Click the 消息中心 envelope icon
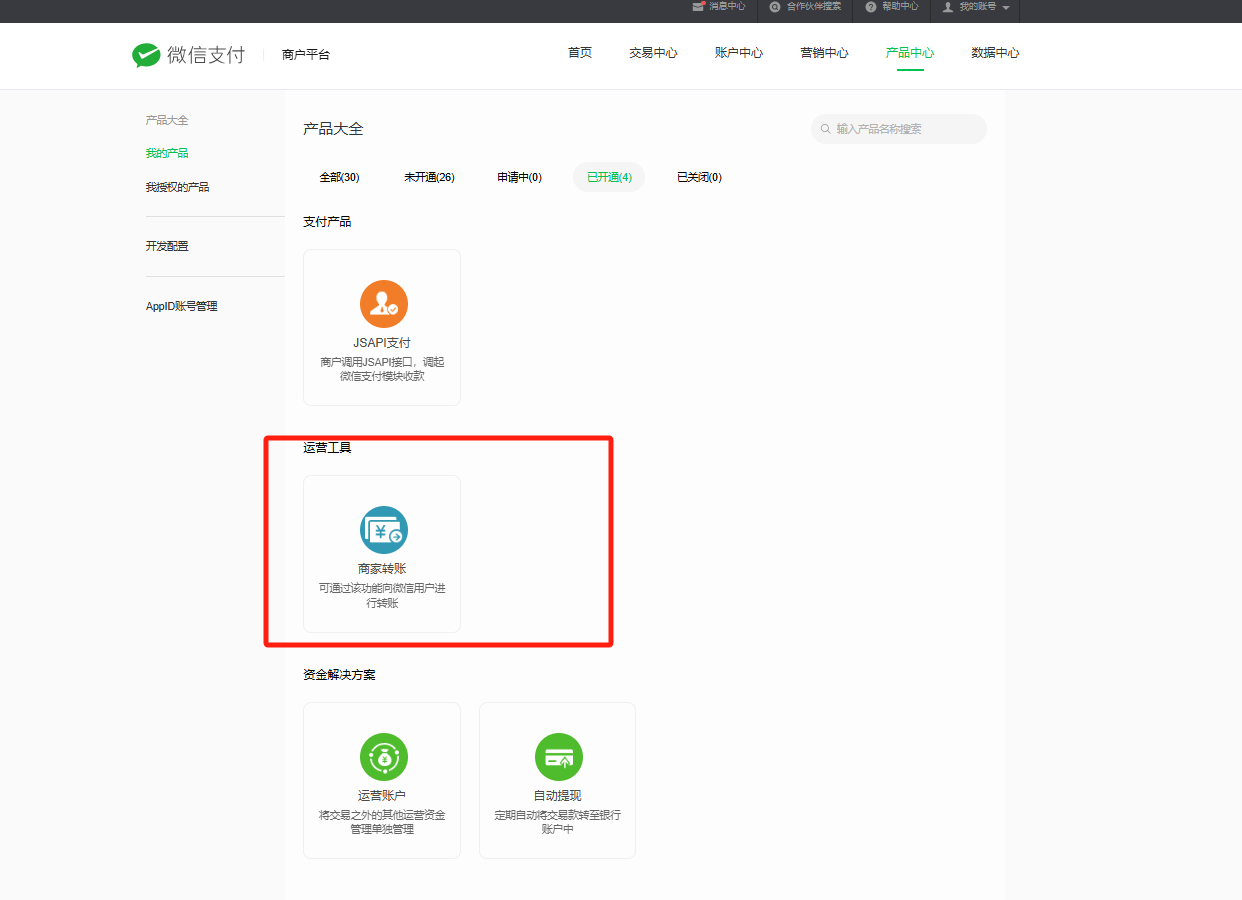The width and height of the screenshot is (1242, 900). pos(699,7)
